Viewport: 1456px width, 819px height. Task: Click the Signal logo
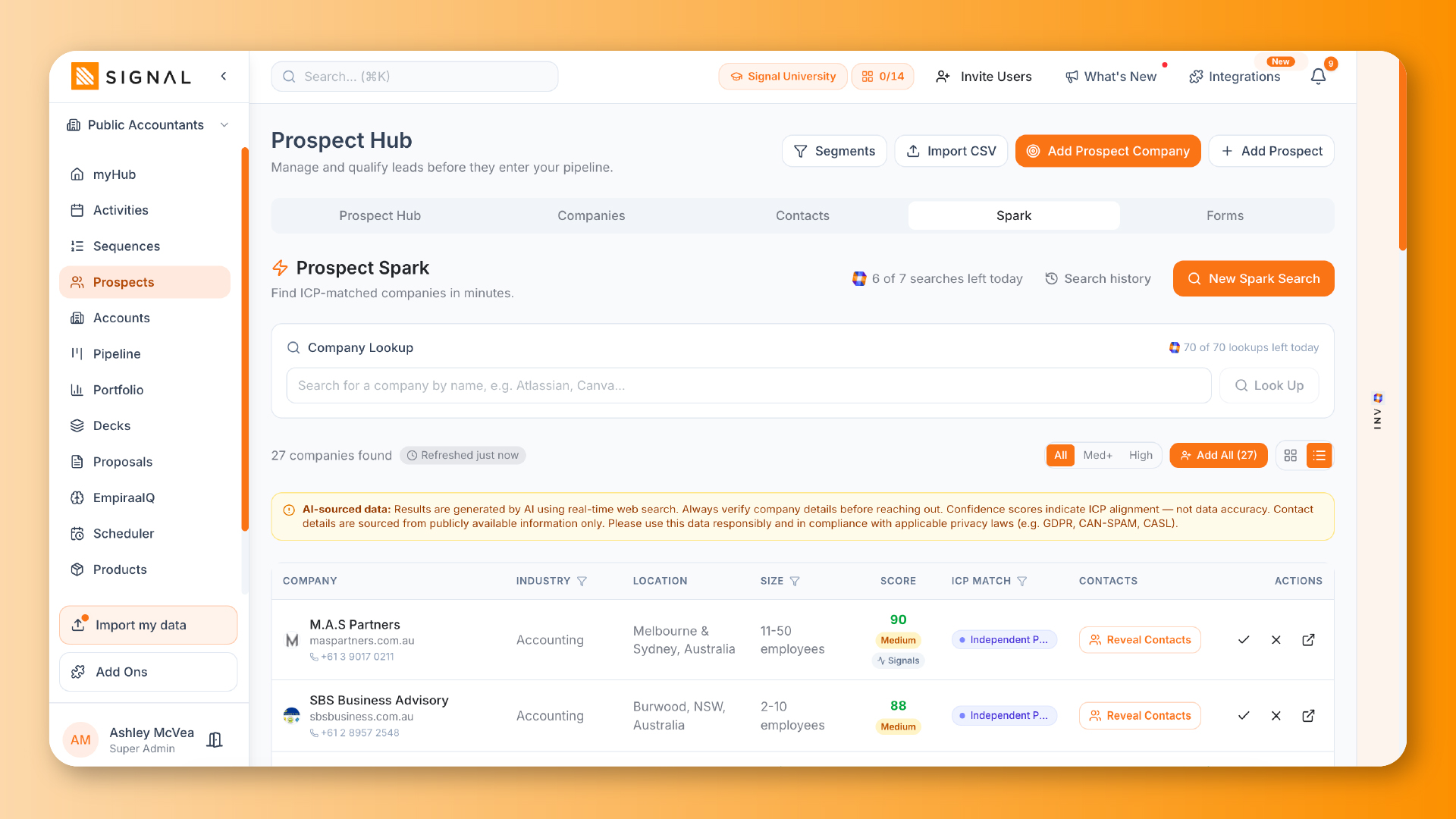coord(131,77)
